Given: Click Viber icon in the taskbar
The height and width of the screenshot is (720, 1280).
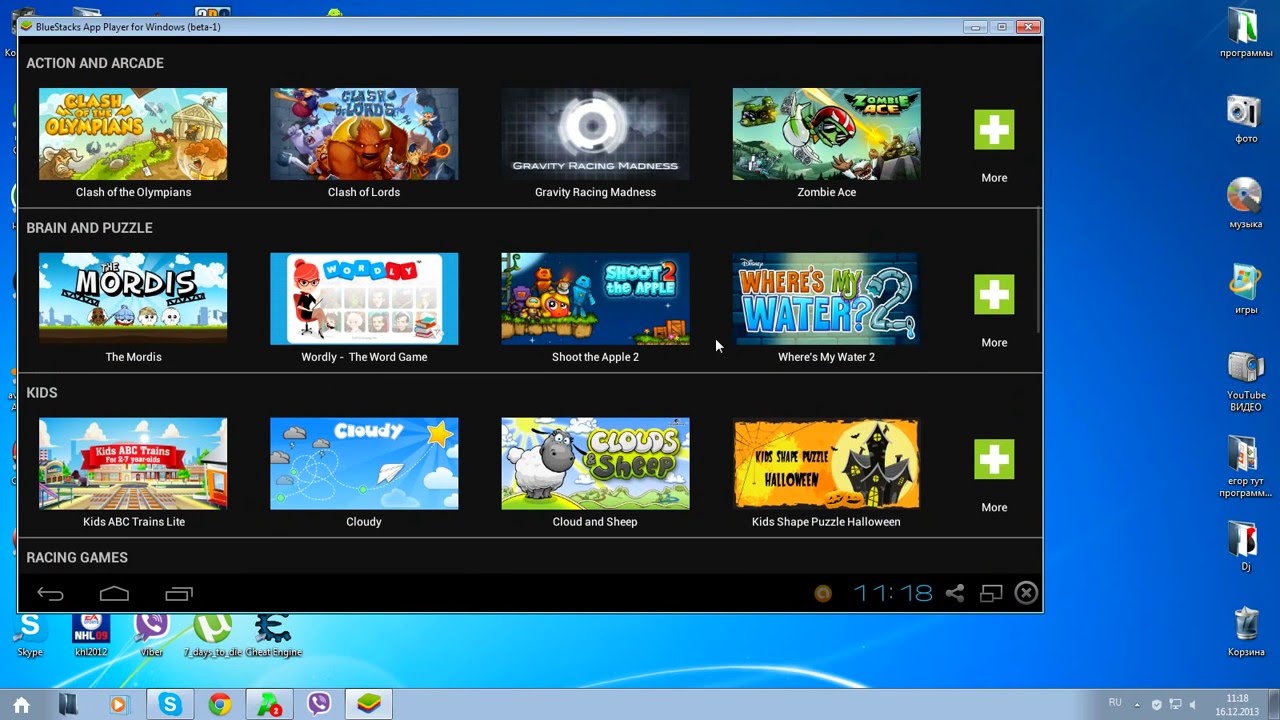Looking at the screenshot, I should 319,705.
